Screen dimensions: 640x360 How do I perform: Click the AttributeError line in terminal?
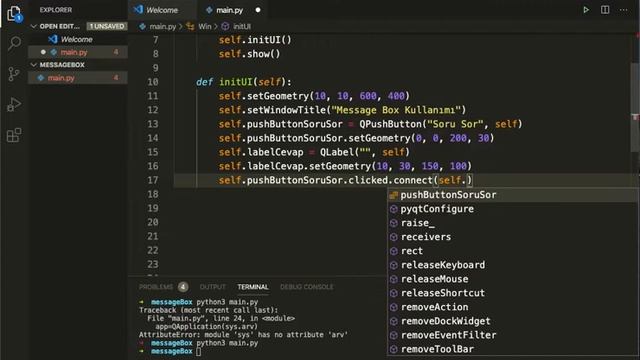(243, 335)
